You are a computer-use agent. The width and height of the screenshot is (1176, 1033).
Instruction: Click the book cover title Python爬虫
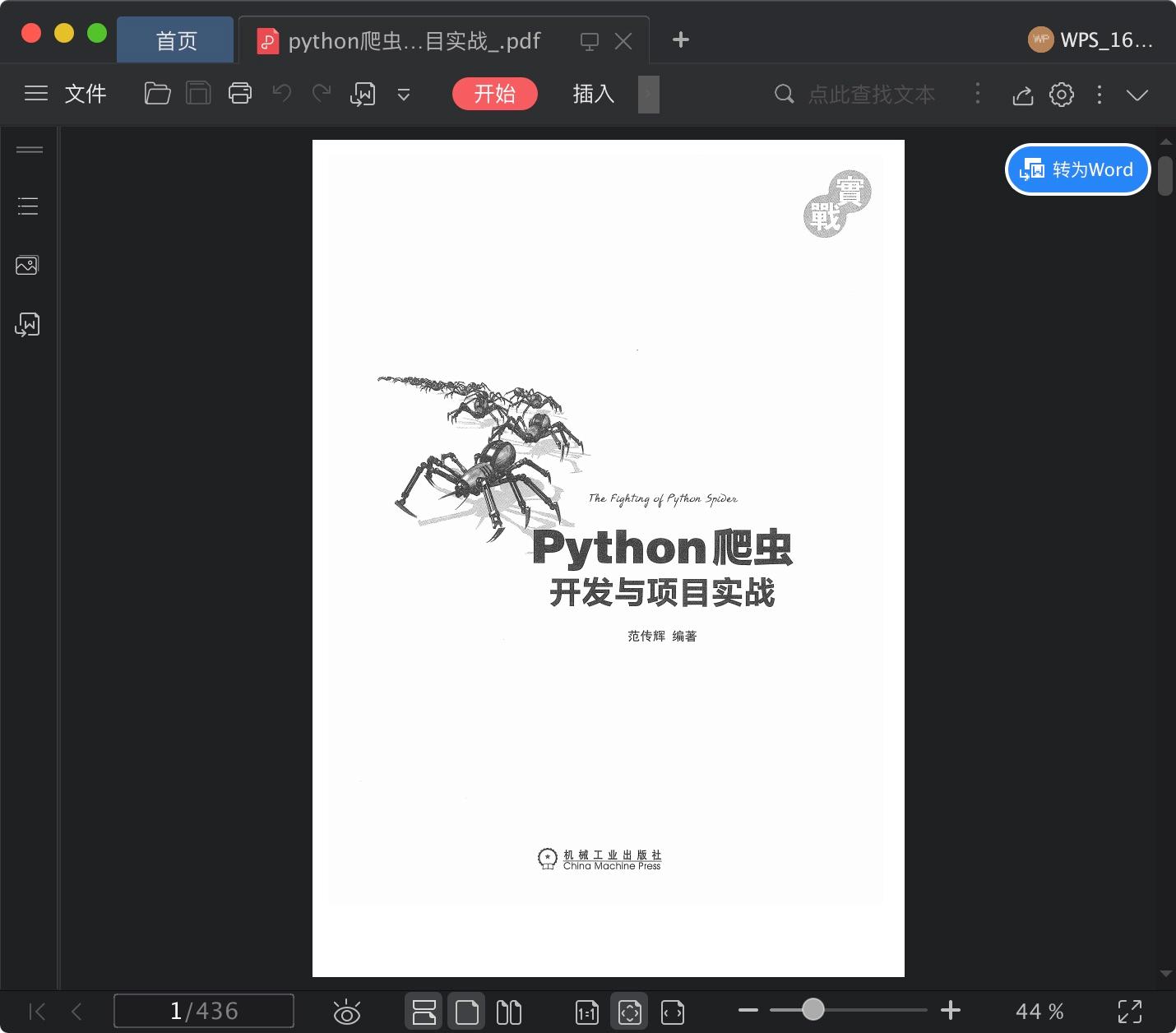click(663, 548)
